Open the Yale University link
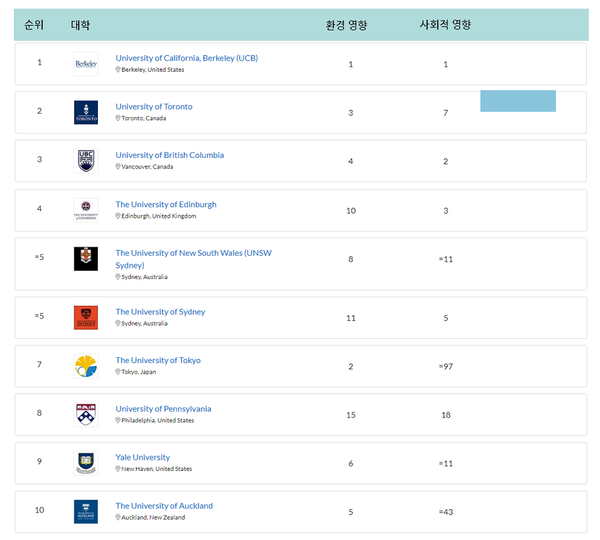This screenshot has height=540, width=600. (x=143, y=457)
